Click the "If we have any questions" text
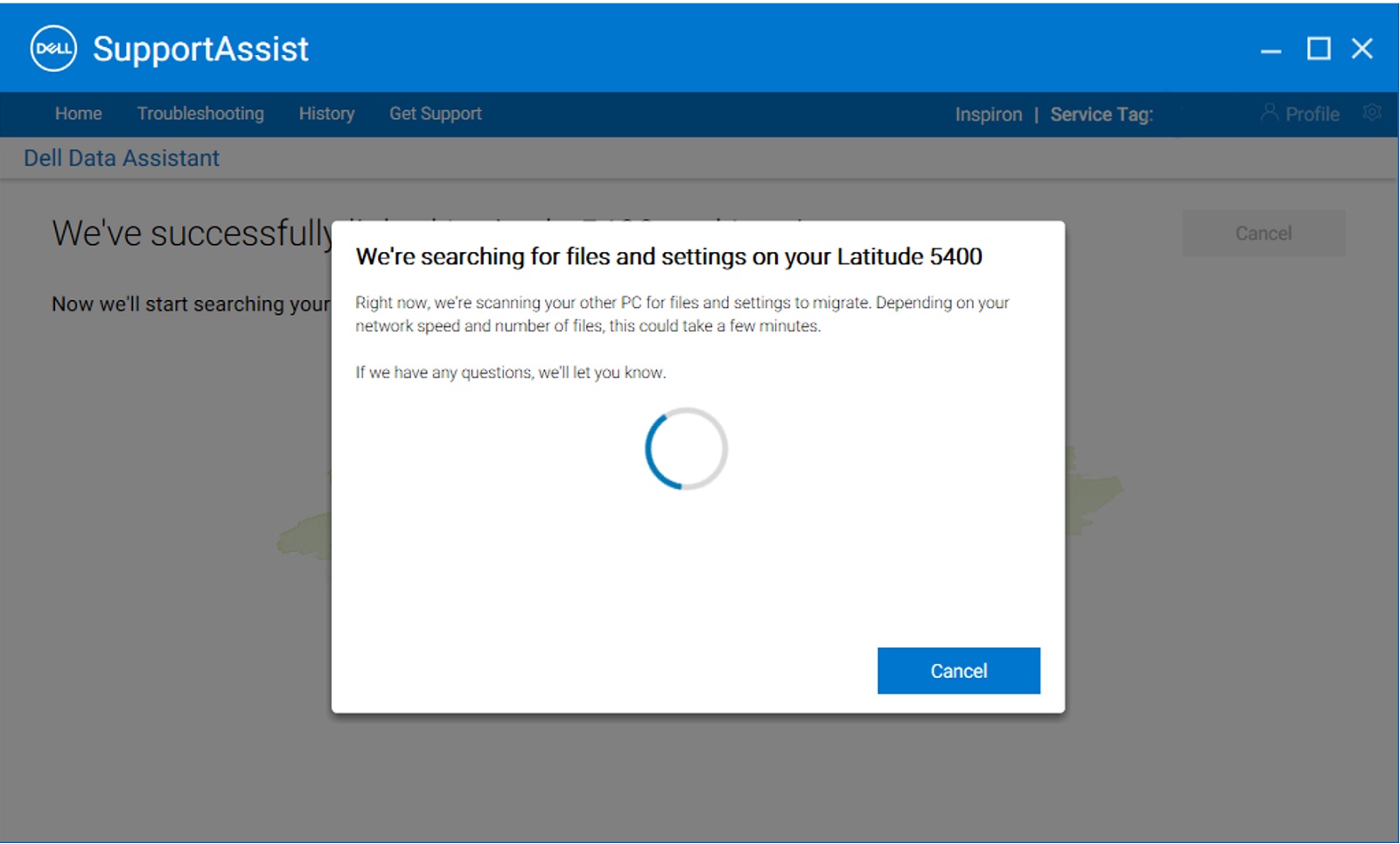This screenshot has width=1400, height=844. pyautogui.click(x=510, y=373)
